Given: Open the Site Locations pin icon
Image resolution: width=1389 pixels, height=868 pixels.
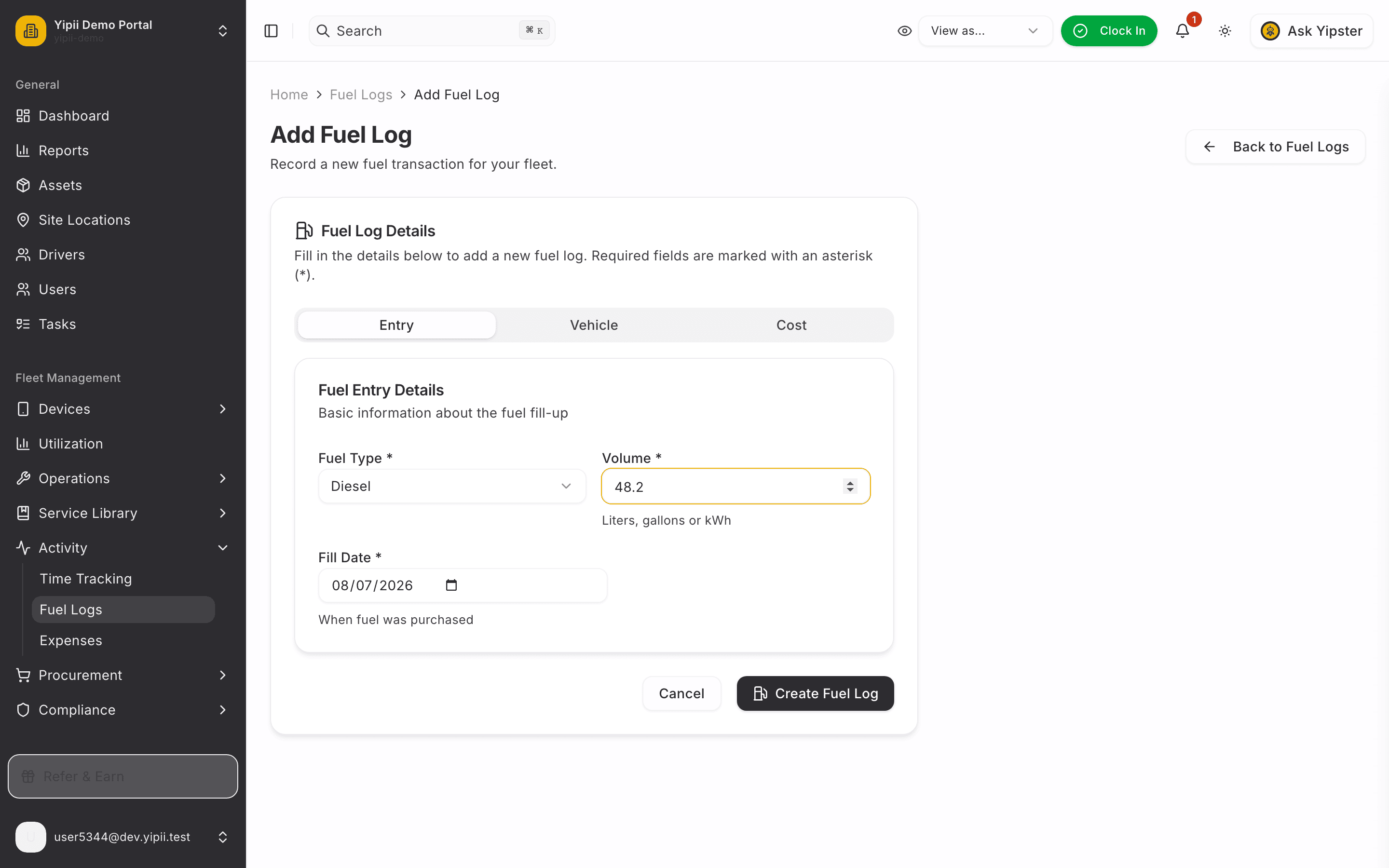Looking at the screenshot, I should click(x=23, y=220).
